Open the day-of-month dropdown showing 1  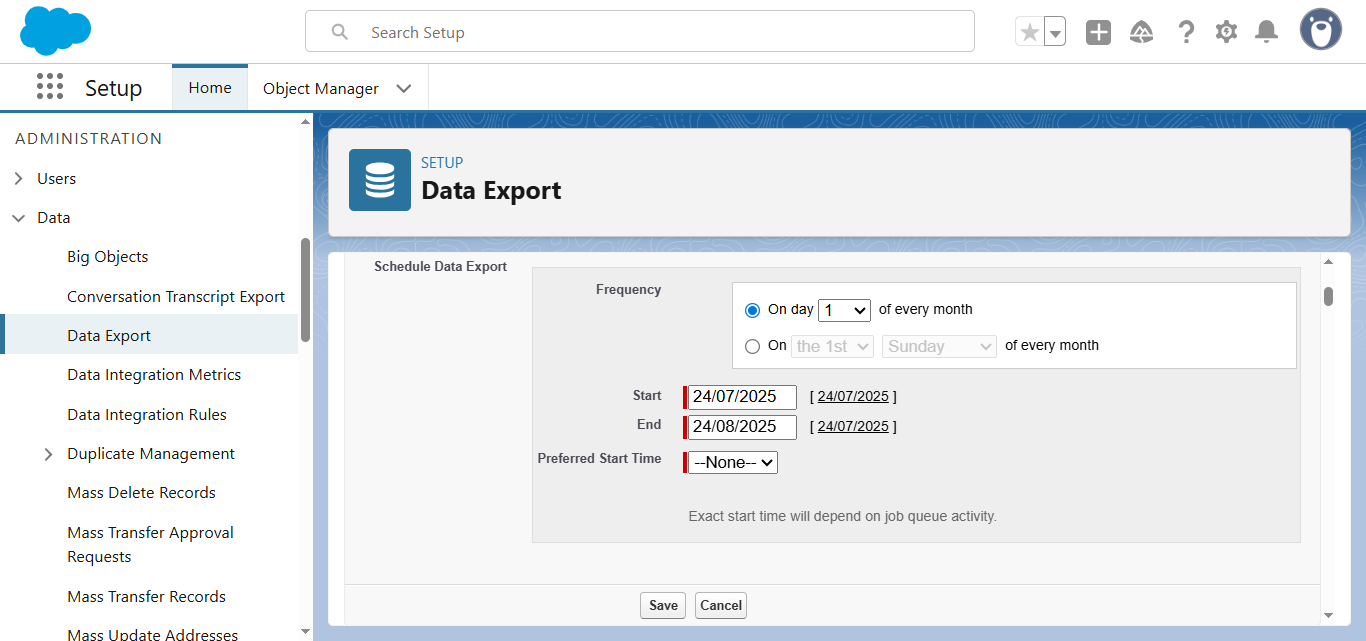click(x=845, y=310)
